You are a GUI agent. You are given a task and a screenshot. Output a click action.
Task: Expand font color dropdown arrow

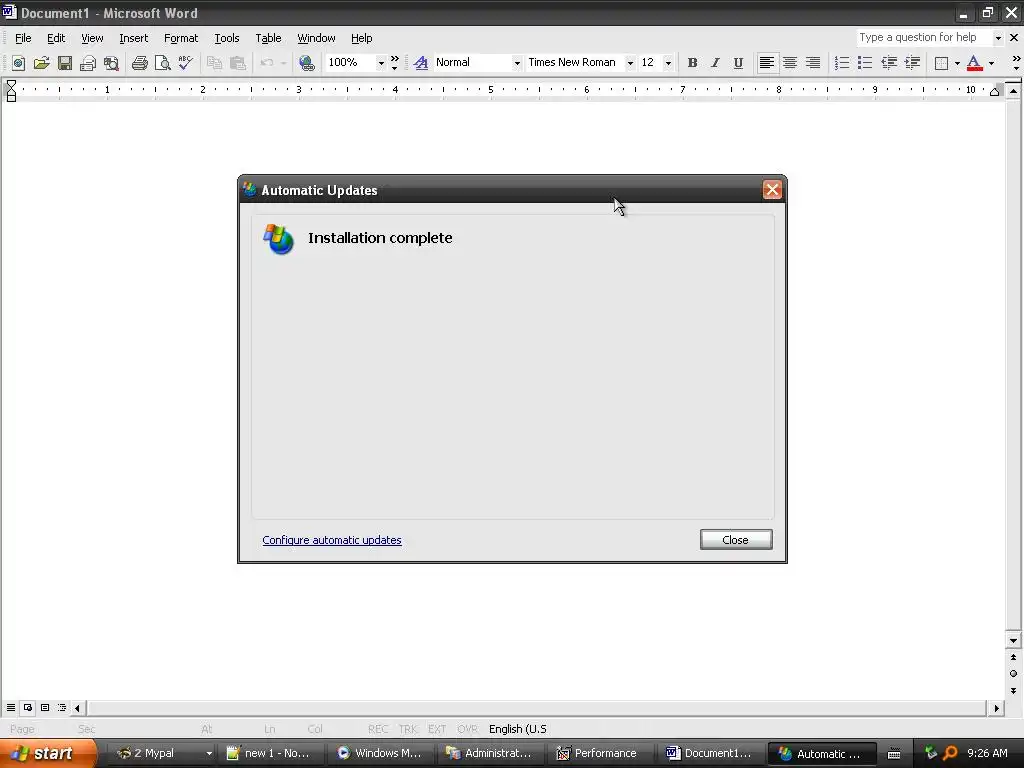(991, 63)
